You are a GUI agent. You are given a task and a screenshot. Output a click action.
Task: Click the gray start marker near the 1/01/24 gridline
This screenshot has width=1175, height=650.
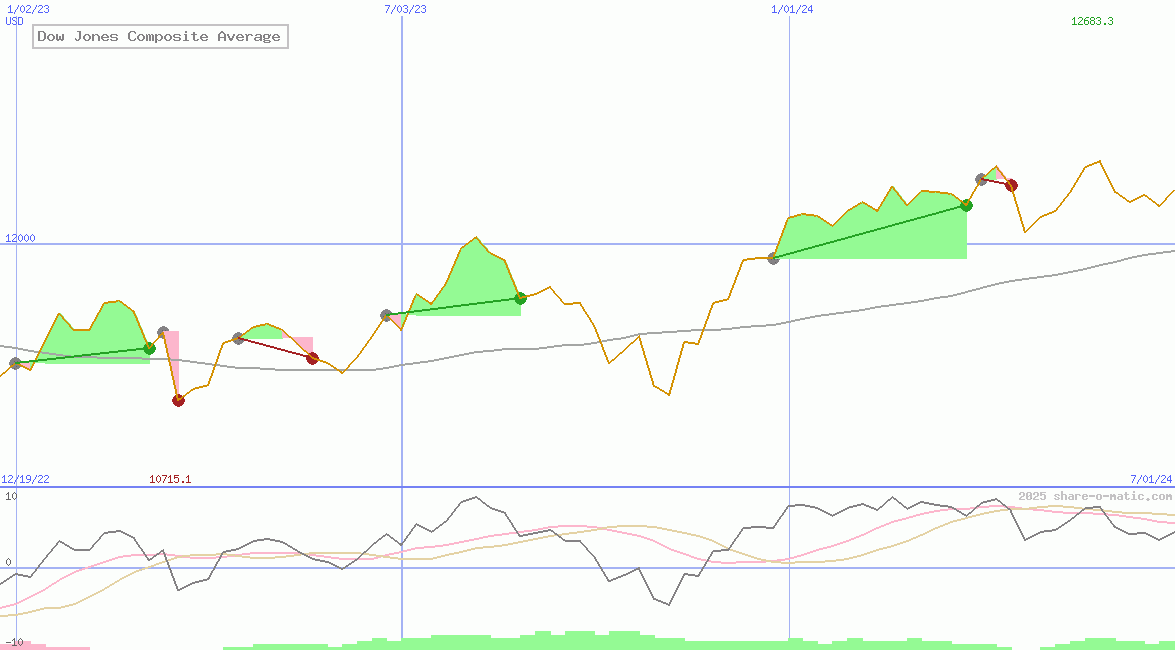(772, 258)
